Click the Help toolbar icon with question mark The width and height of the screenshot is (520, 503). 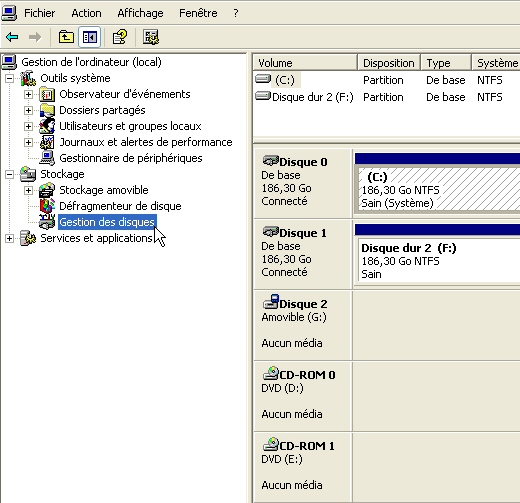pos(120,37)
